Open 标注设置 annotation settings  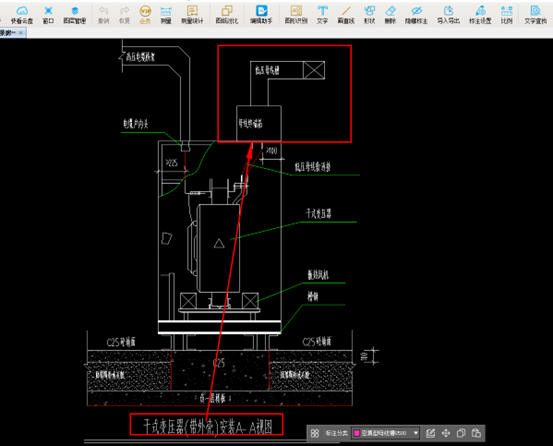[x=480, y=15]
